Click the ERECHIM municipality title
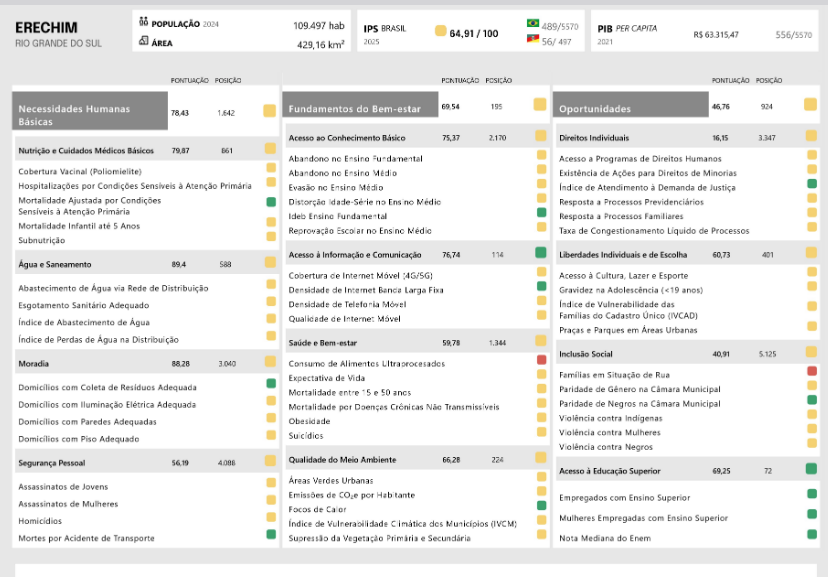The width and height of the screenshot is (828, 577). click(46, 27)
